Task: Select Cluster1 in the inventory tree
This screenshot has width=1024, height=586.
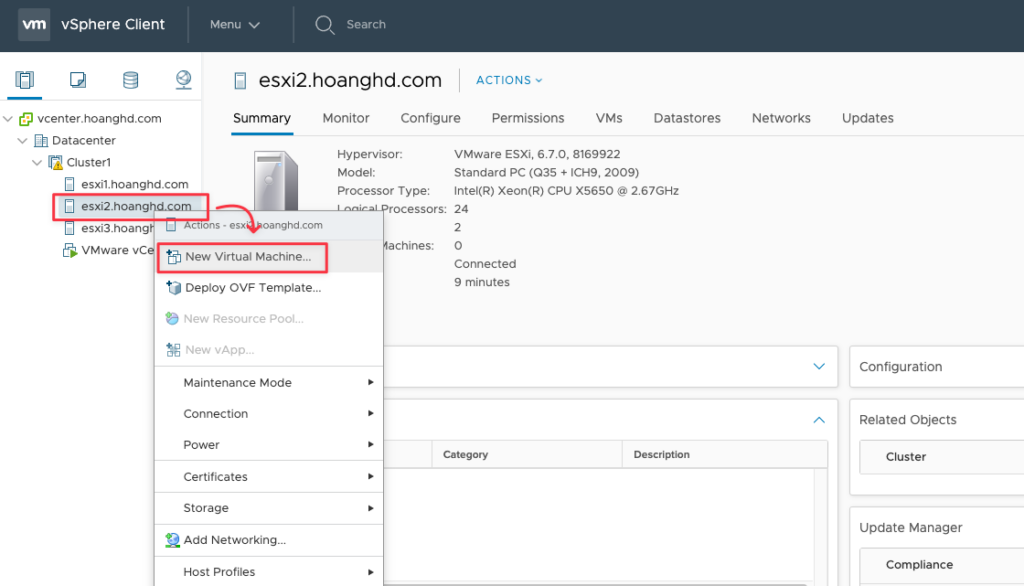Action: click(x=89, y=163)
